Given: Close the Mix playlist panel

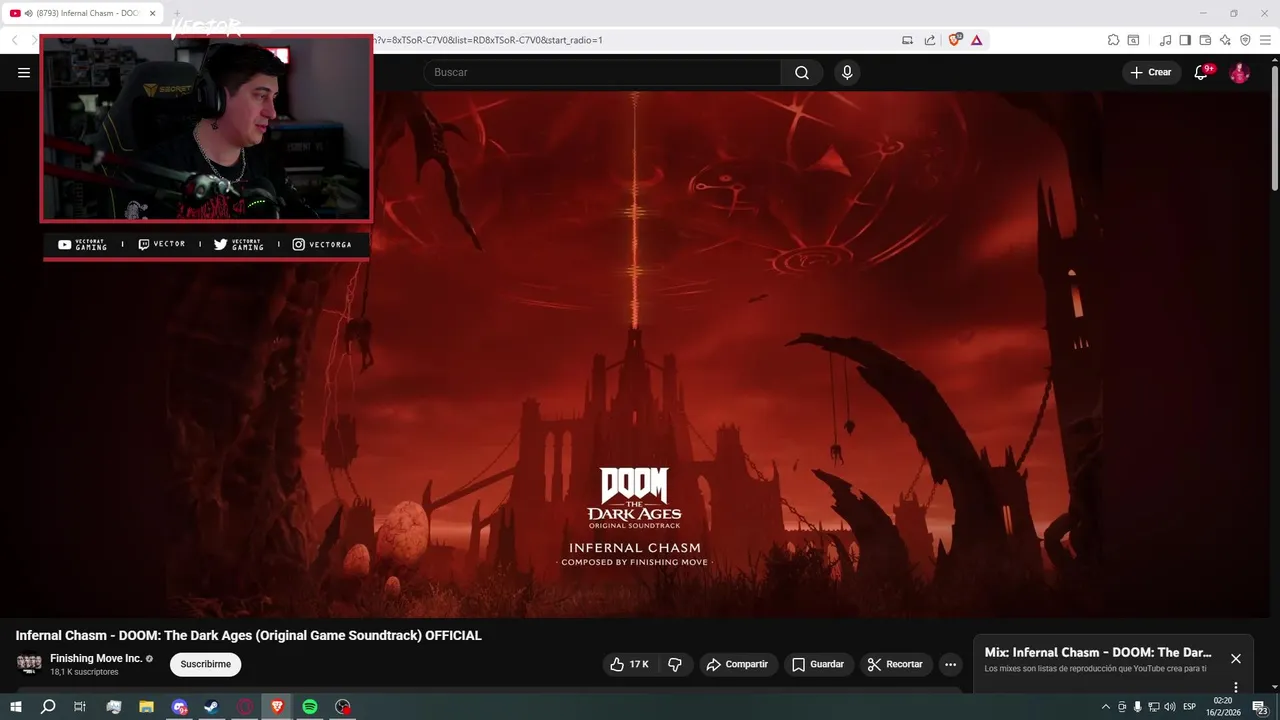Looking at the screenshot, I should click(x=1236, y=658).
